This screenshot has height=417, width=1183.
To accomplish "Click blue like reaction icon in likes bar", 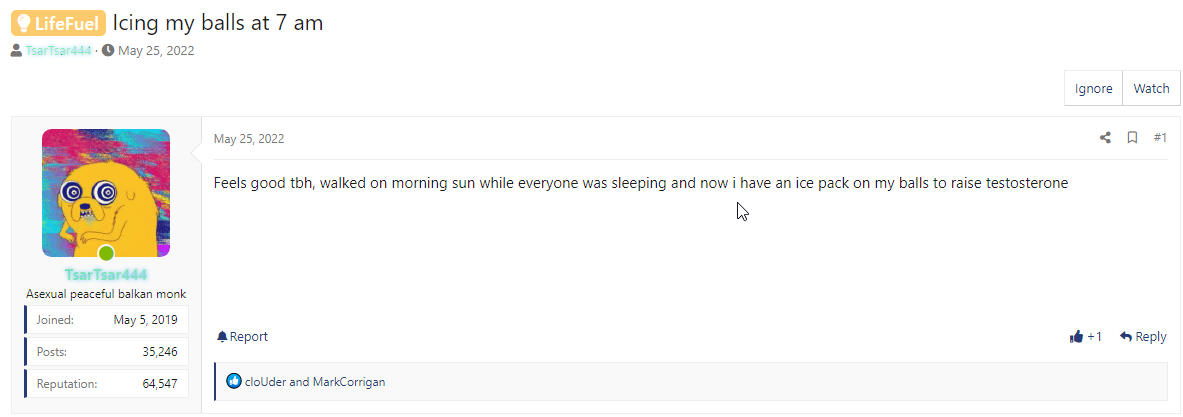I will [x=234, y=382].
